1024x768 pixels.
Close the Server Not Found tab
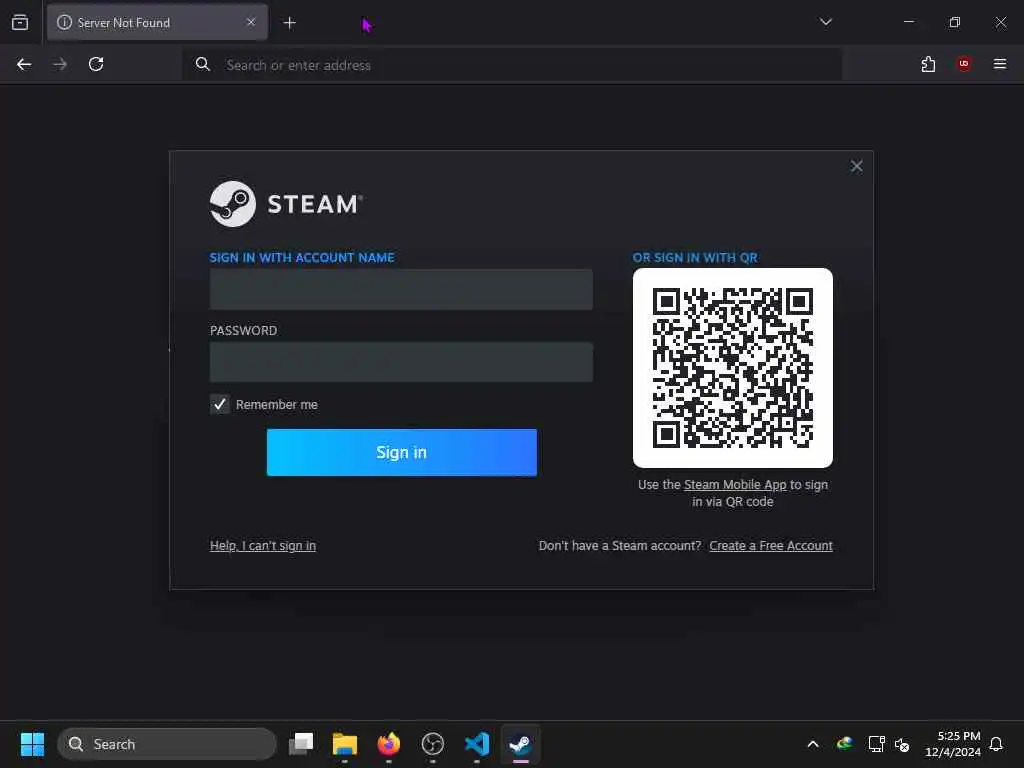251,22
